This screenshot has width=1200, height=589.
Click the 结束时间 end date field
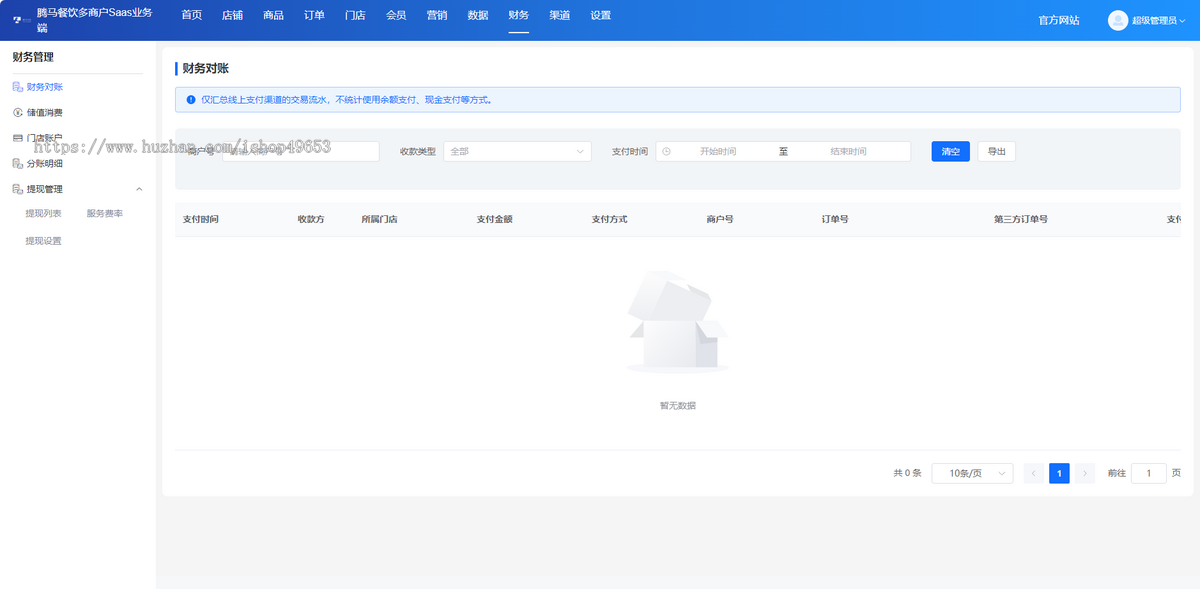847,152
